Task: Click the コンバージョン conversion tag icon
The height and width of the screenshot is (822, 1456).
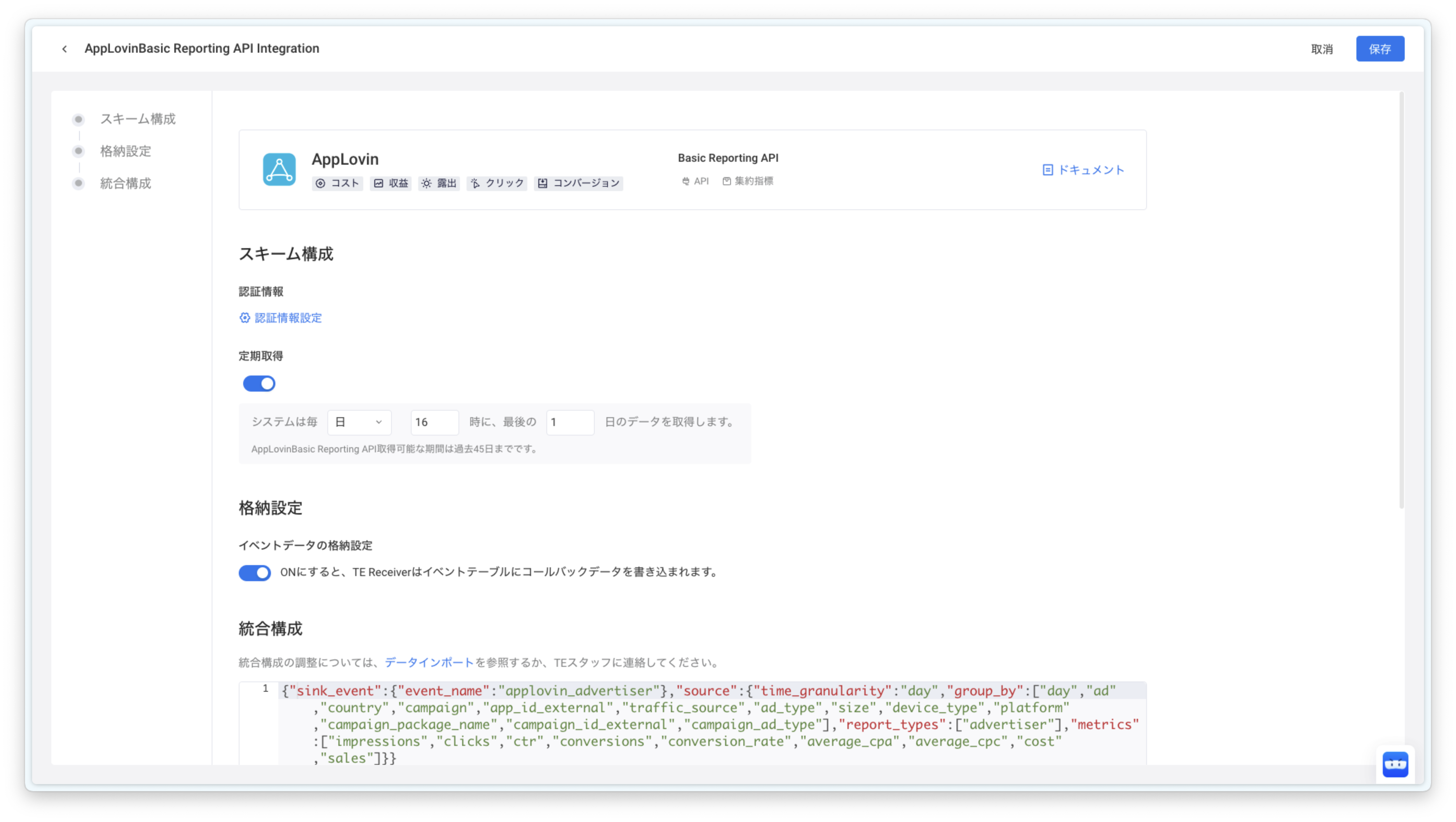Action: pyautogui.click(x=542, y=183)
